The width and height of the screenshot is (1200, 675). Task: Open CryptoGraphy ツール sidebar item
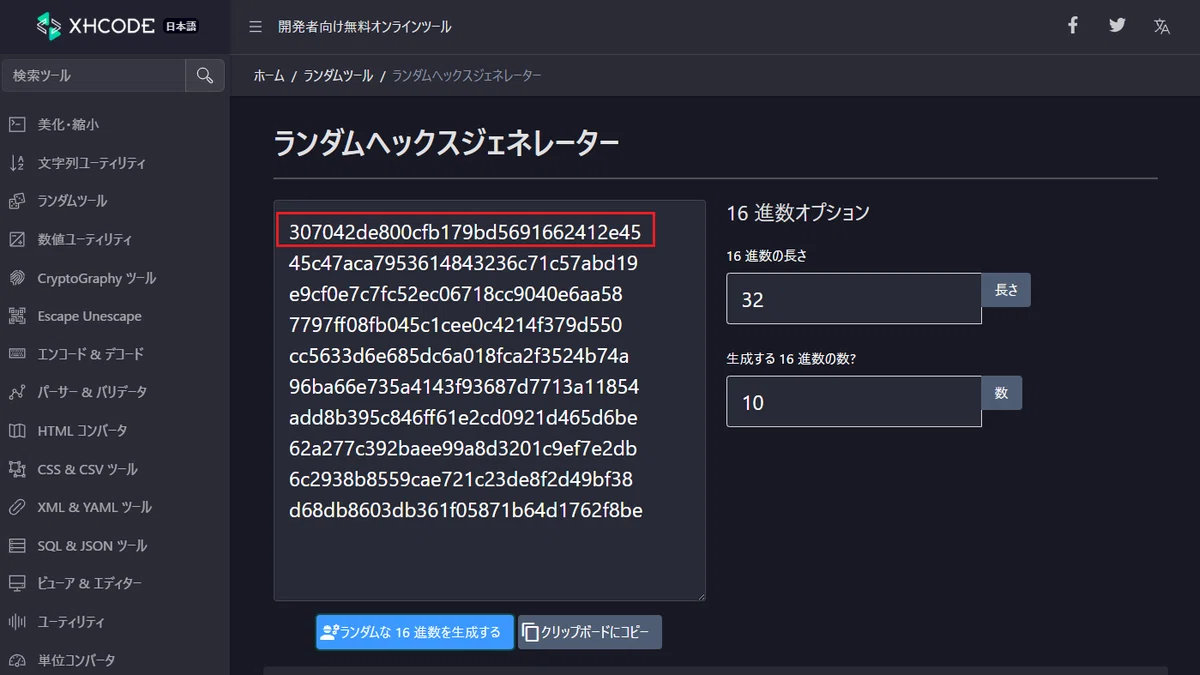tap(83, 278)
